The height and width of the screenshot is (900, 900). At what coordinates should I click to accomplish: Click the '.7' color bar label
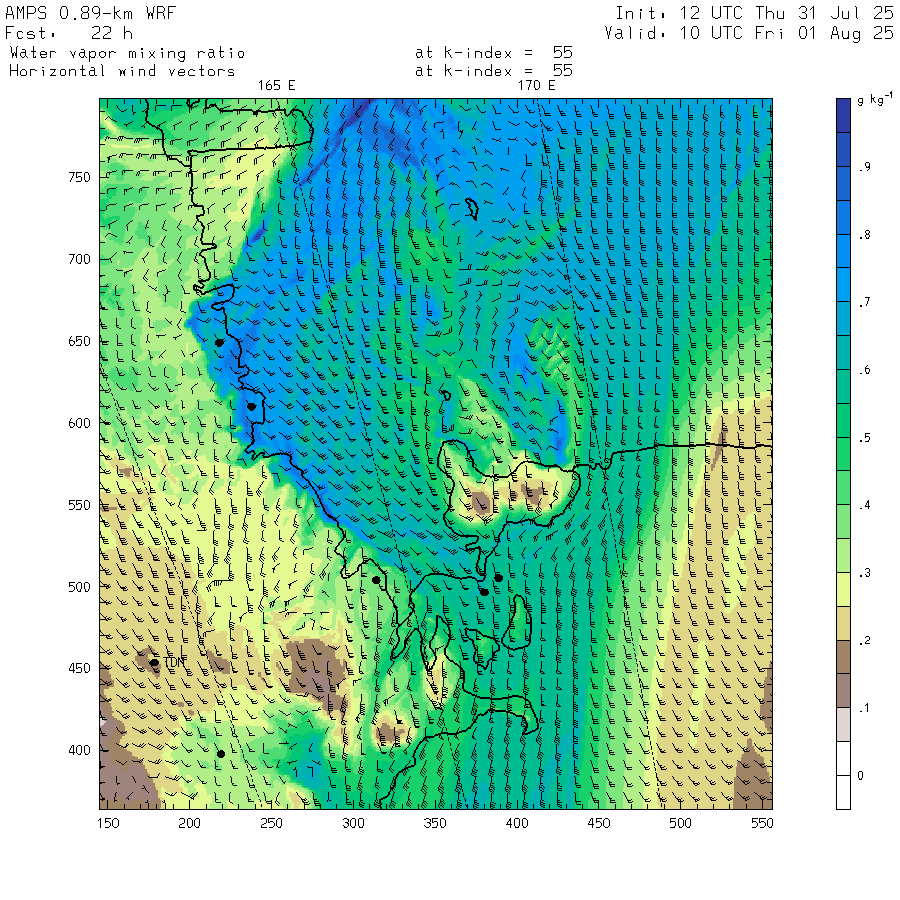[864, 302]
